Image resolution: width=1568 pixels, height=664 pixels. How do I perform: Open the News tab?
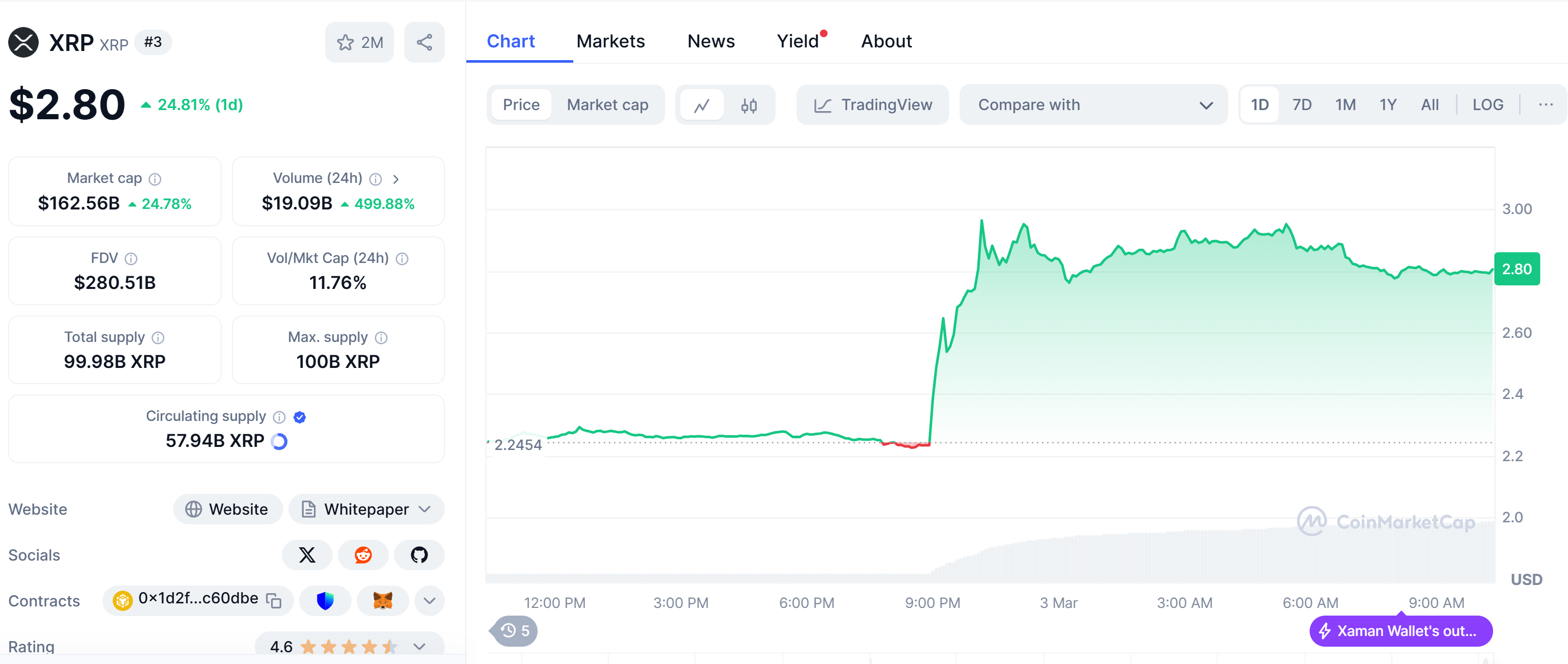pyautogui.click(x=710, y=41)
